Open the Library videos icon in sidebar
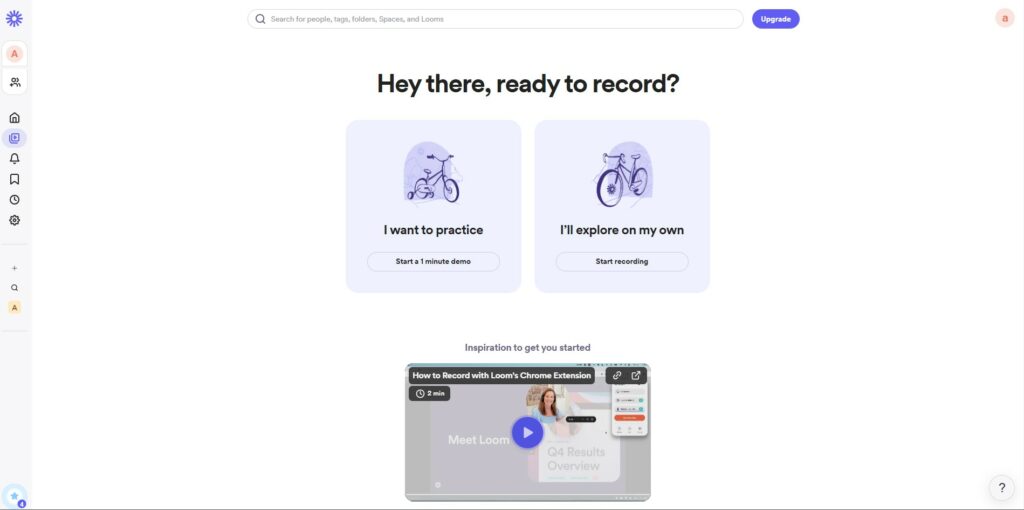This screenshot has width=1024, height=510. click(14, 138)
